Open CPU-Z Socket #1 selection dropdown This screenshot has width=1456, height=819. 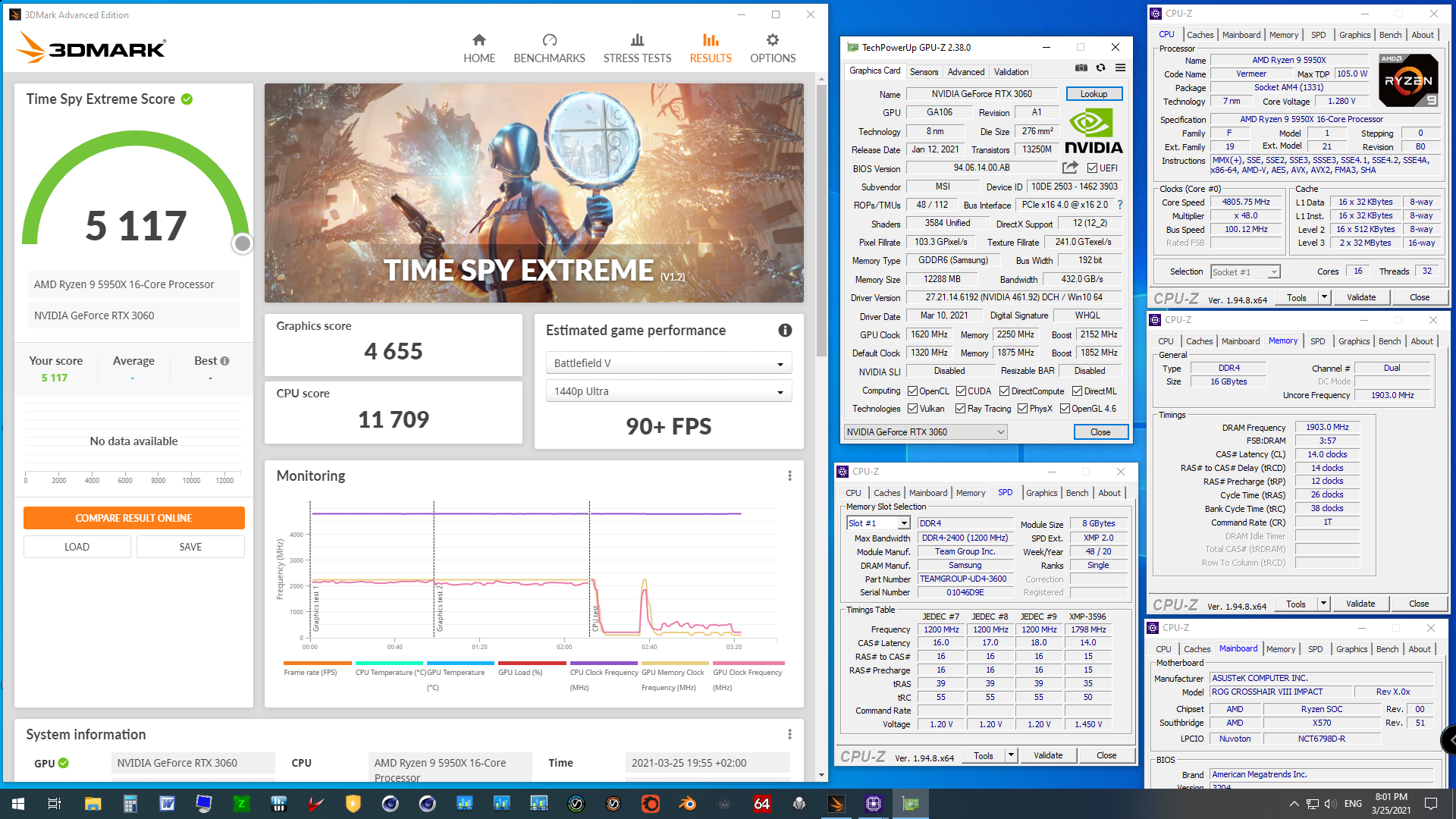click(x=1245, y=271)
